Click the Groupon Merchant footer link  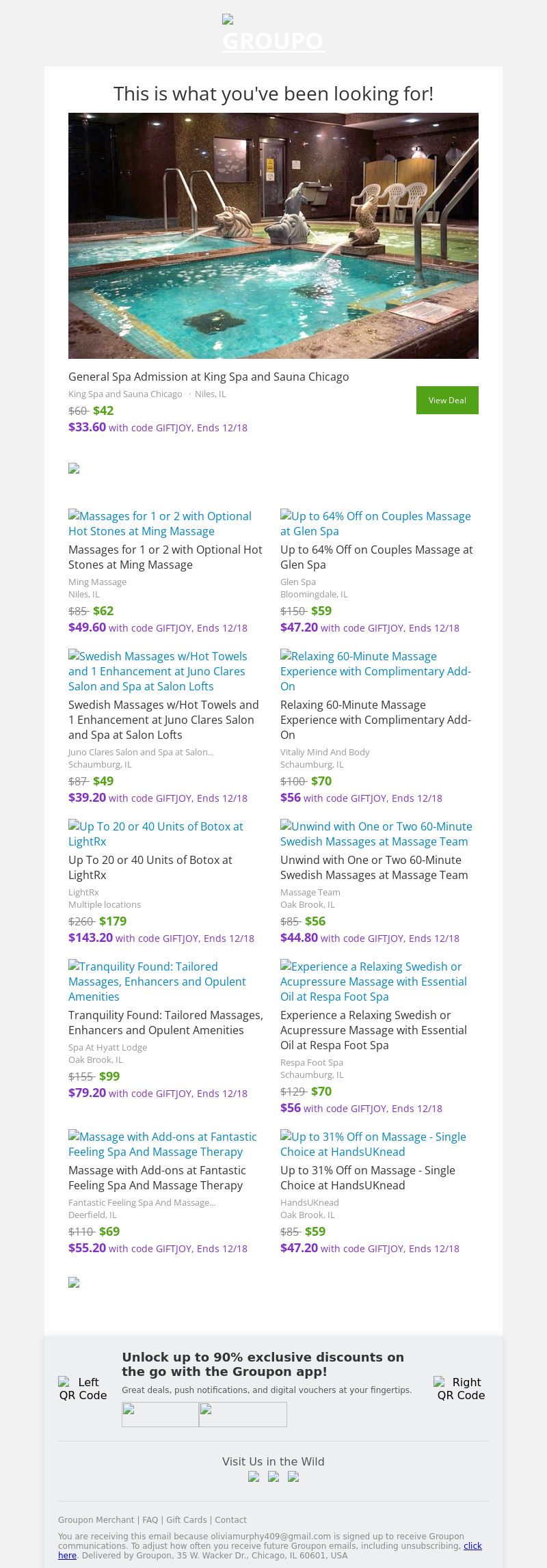96,1519
